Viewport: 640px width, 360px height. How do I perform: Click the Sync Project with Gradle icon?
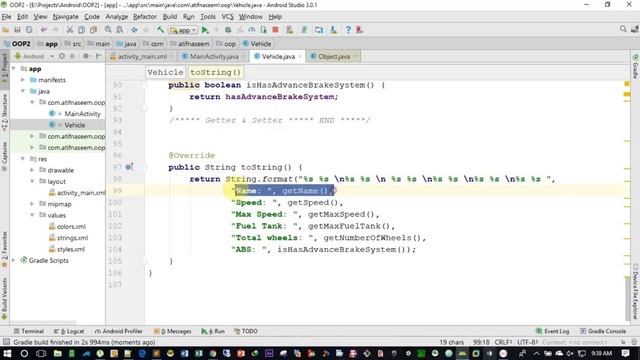click(x=304, y=30)
